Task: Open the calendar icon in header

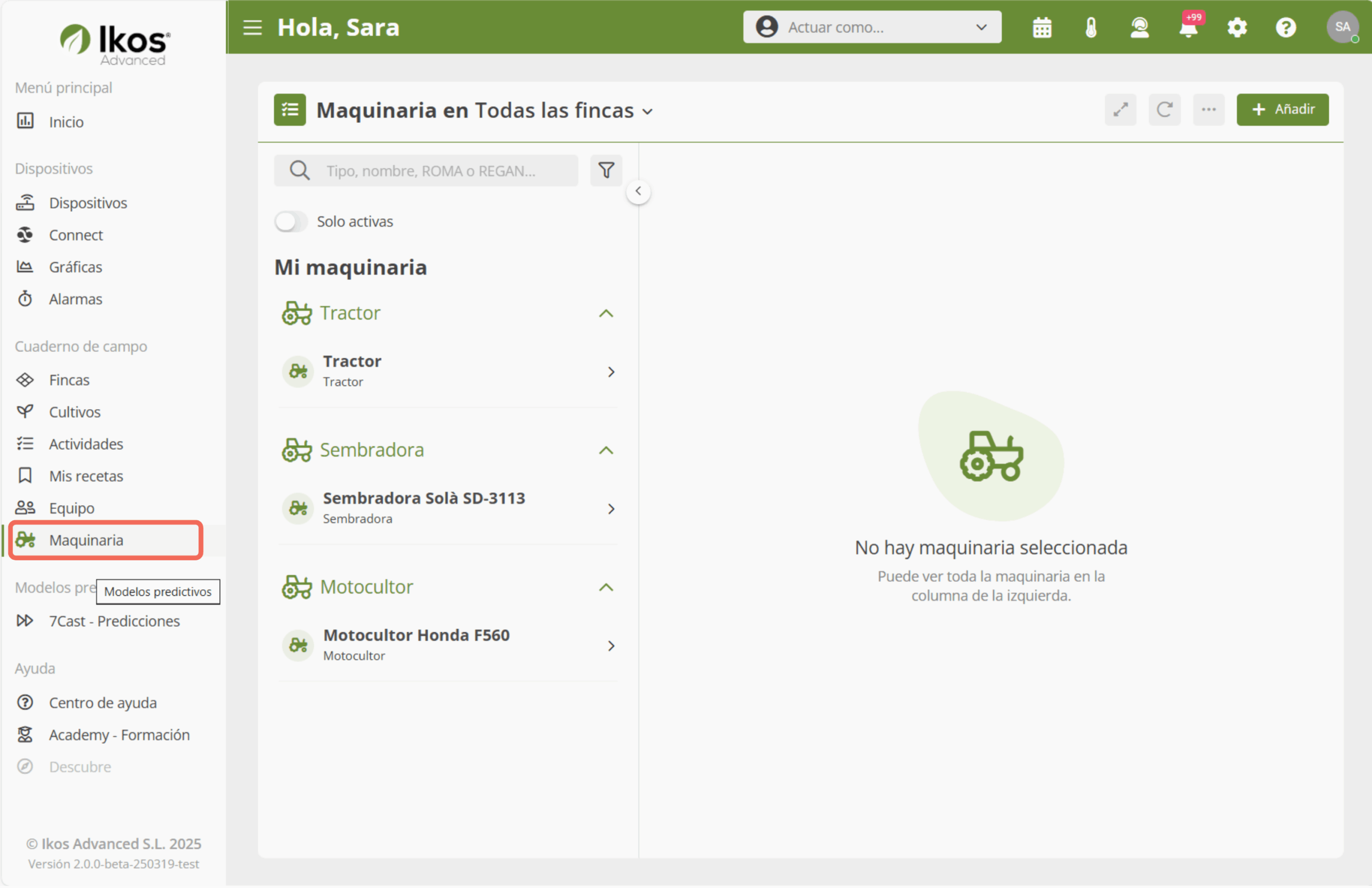Action: (1041, 27)
